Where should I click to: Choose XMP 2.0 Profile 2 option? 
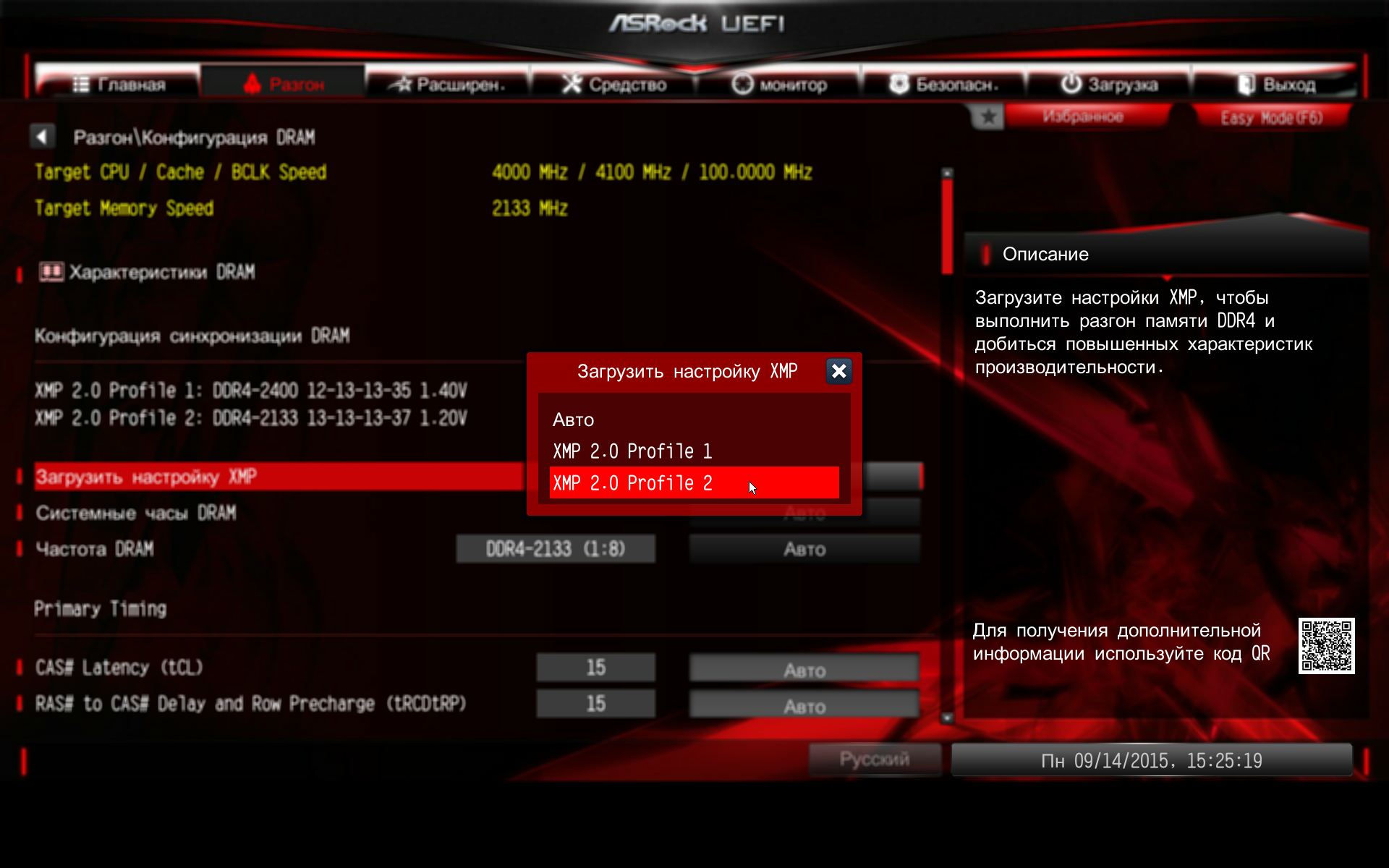point(632,483)
